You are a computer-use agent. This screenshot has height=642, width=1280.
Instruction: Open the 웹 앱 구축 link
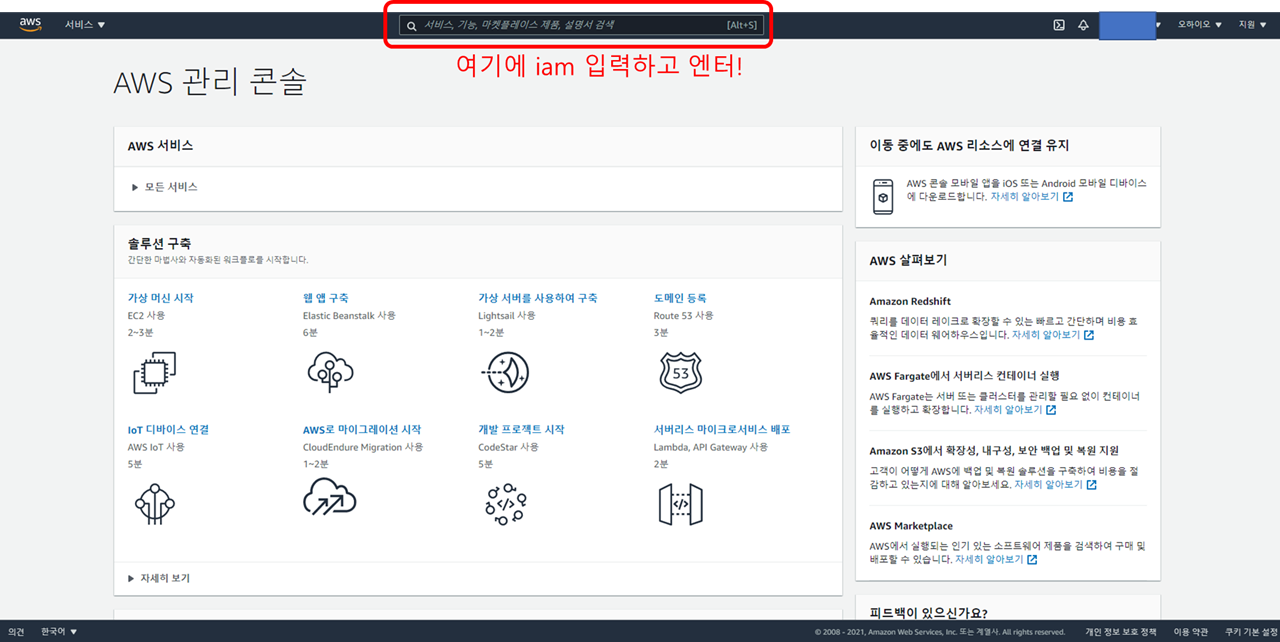pos(326,298)
